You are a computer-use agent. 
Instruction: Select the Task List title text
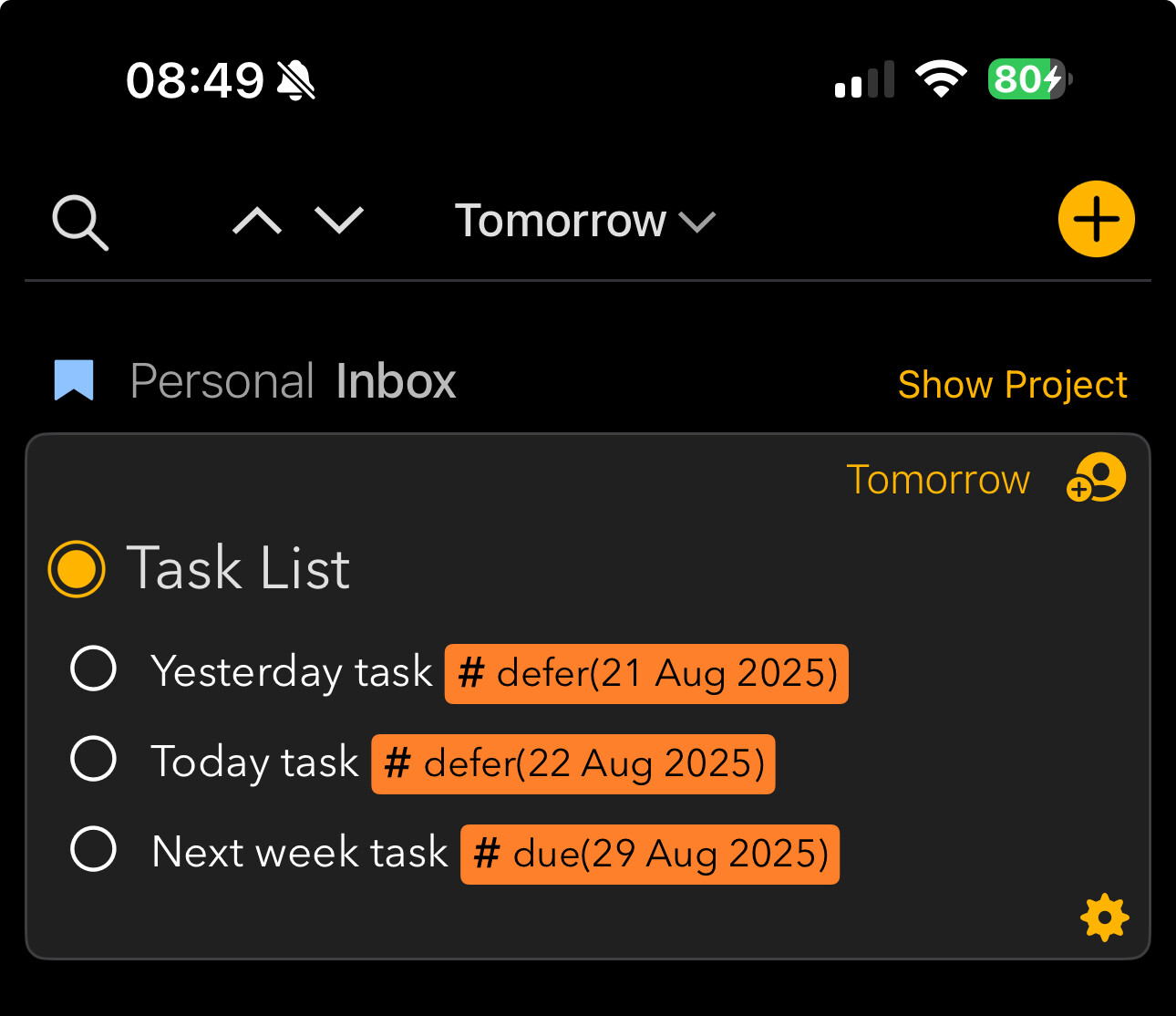pos(238,568)
